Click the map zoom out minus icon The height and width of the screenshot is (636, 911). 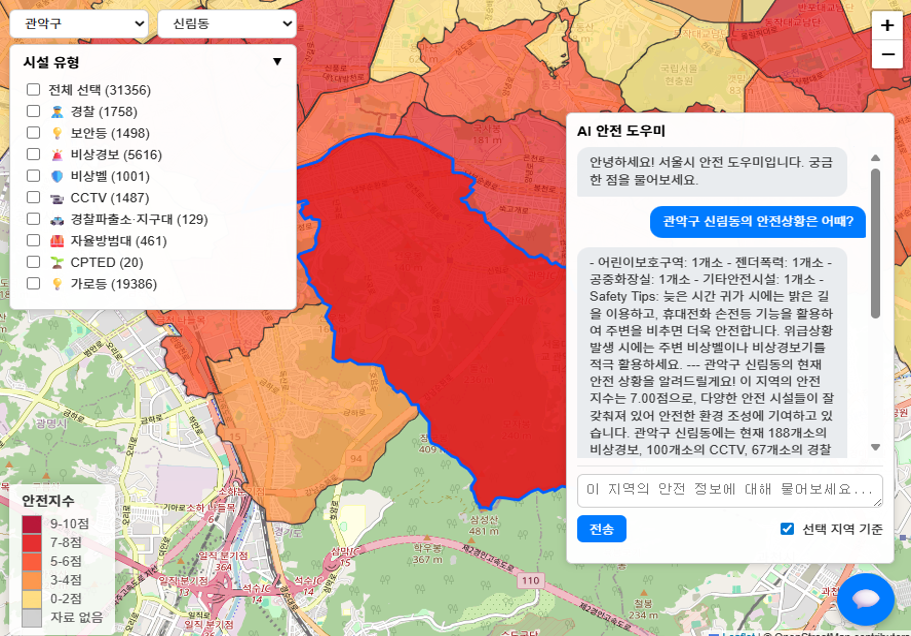886,54
